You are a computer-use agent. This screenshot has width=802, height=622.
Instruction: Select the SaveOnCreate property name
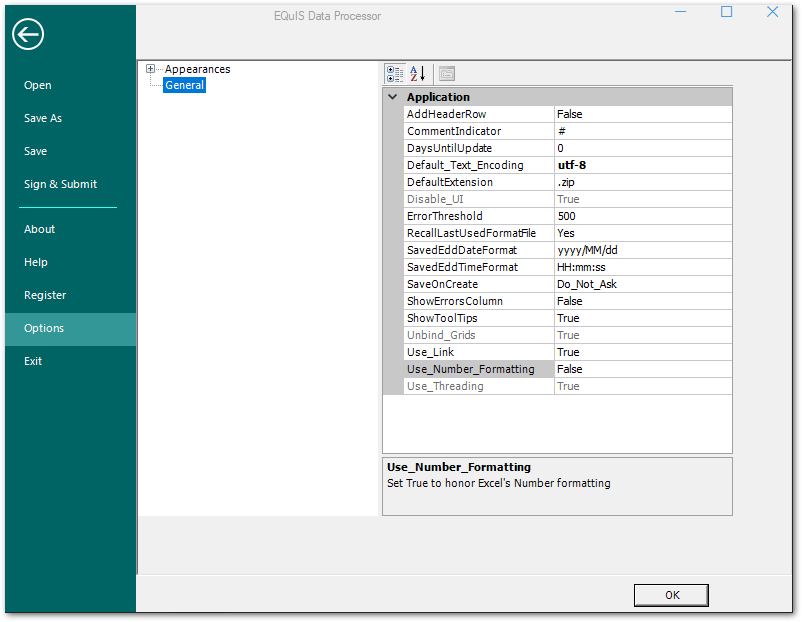478,284
